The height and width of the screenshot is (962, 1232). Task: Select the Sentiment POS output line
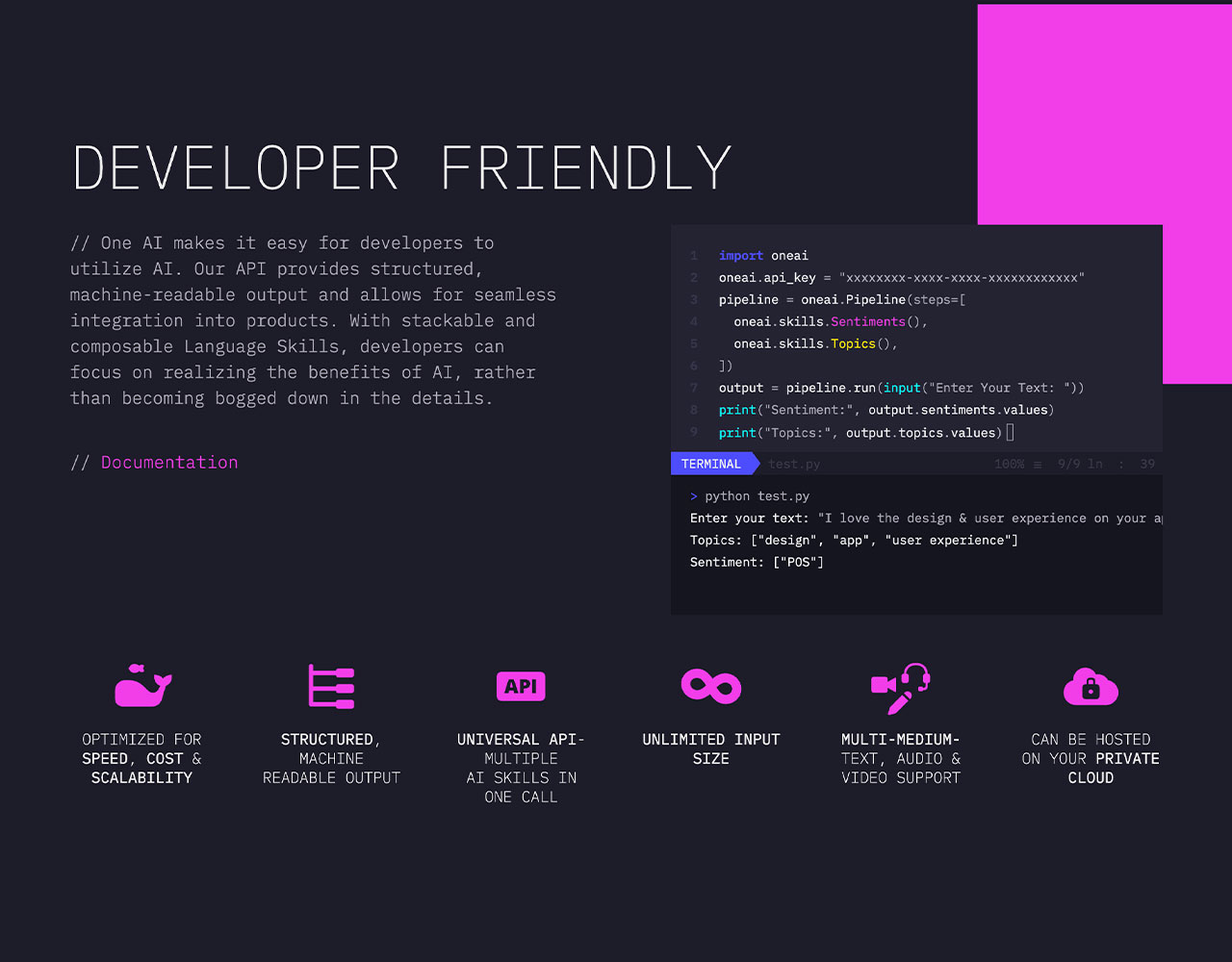click(757, 563)
